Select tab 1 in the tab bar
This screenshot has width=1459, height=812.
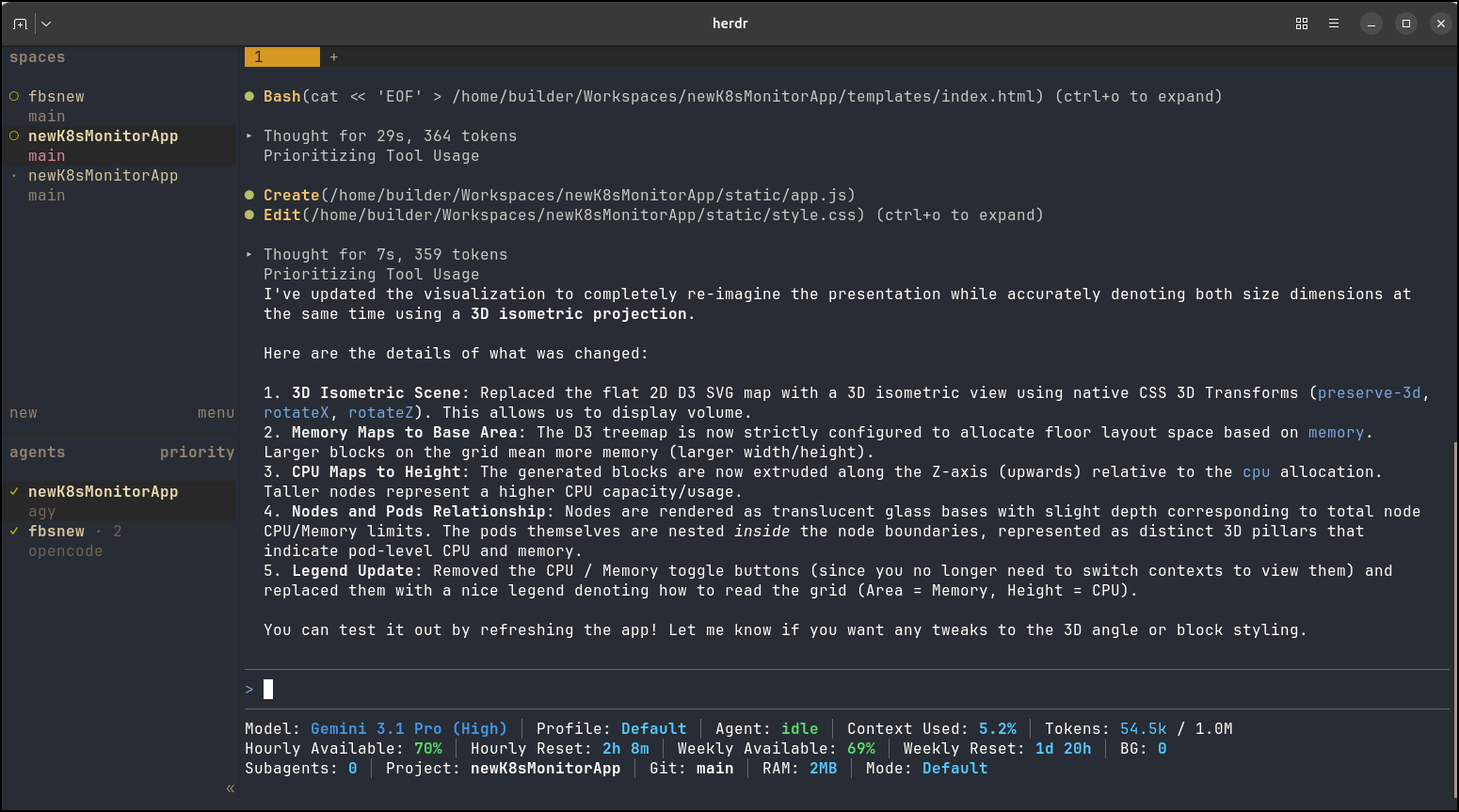point(282,57)
